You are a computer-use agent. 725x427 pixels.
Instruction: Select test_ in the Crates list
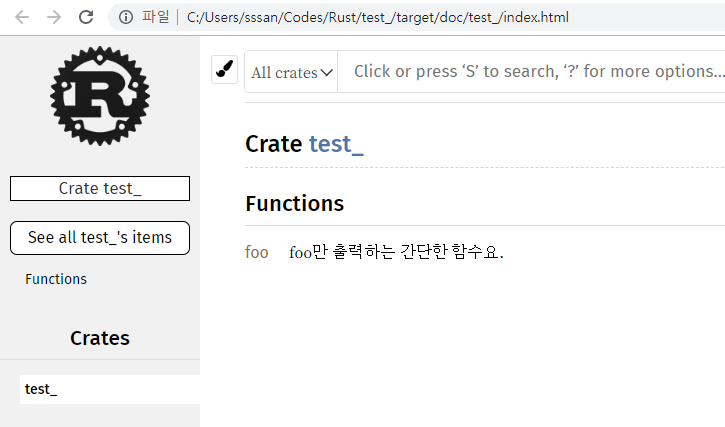41,389
